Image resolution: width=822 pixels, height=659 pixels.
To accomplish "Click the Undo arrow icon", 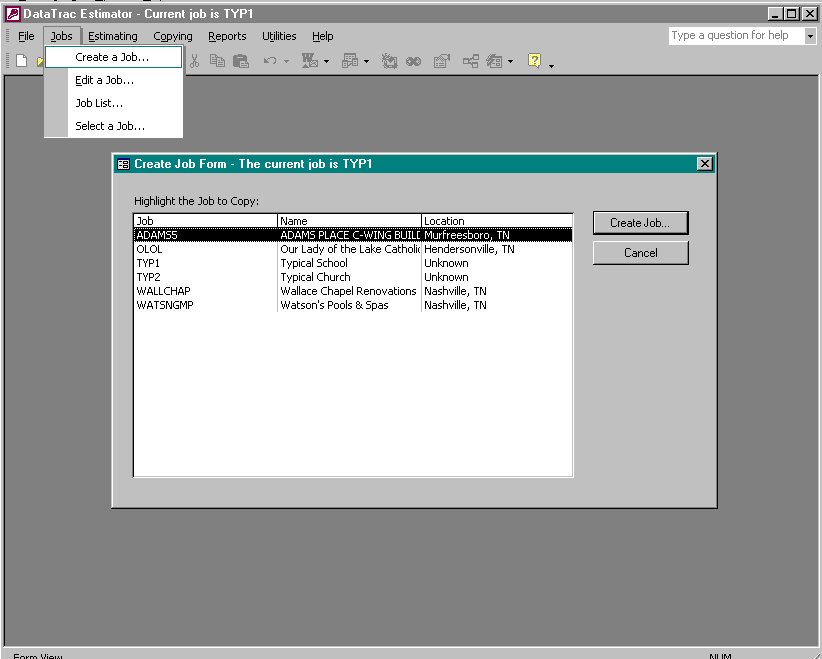I will pos(270,61).
